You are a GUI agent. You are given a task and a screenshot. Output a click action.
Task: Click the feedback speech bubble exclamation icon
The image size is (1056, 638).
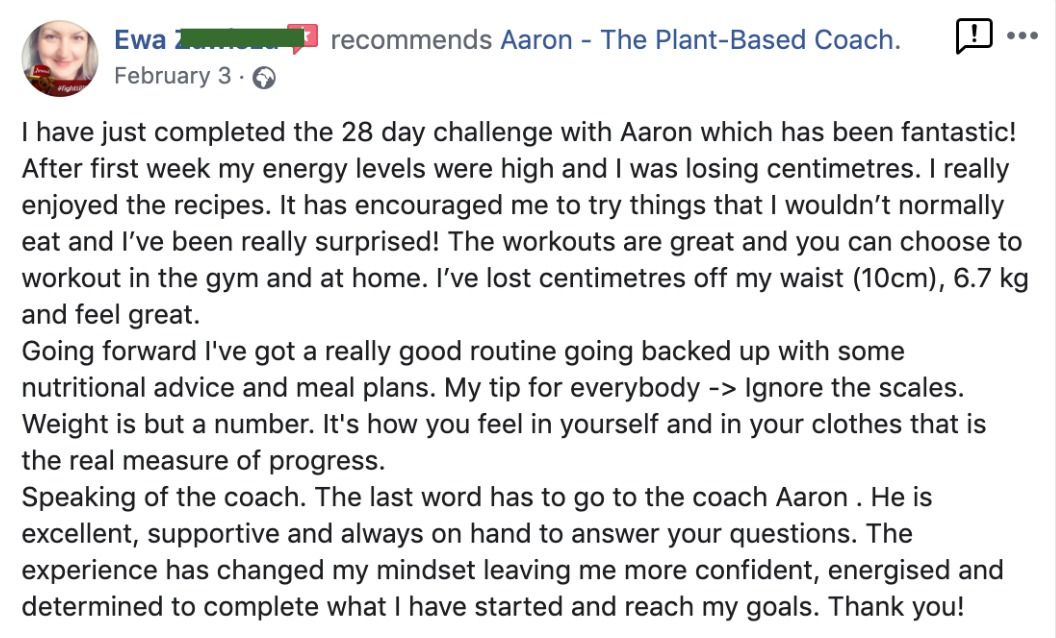coord(974,36)
